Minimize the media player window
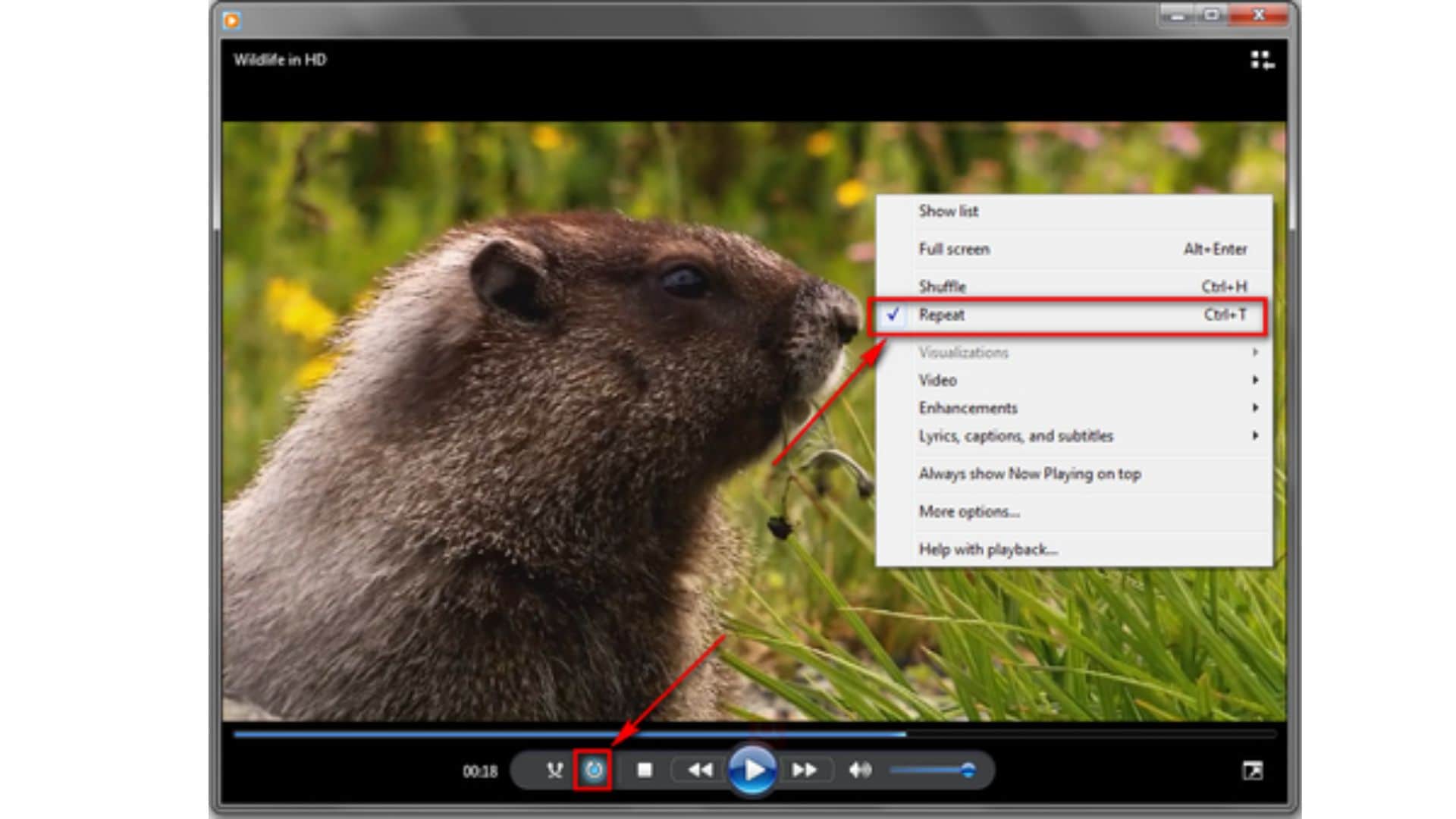 (1177, 15)
